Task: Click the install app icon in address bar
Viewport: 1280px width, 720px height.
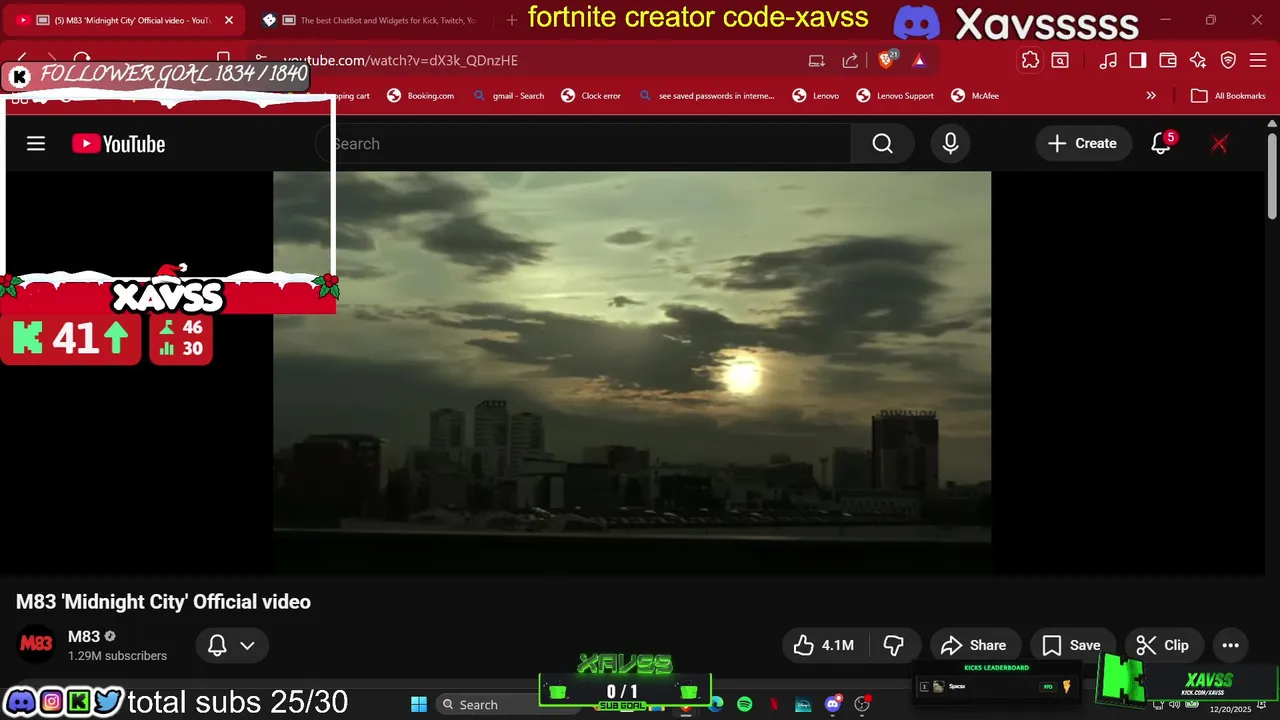Action: 817,60
